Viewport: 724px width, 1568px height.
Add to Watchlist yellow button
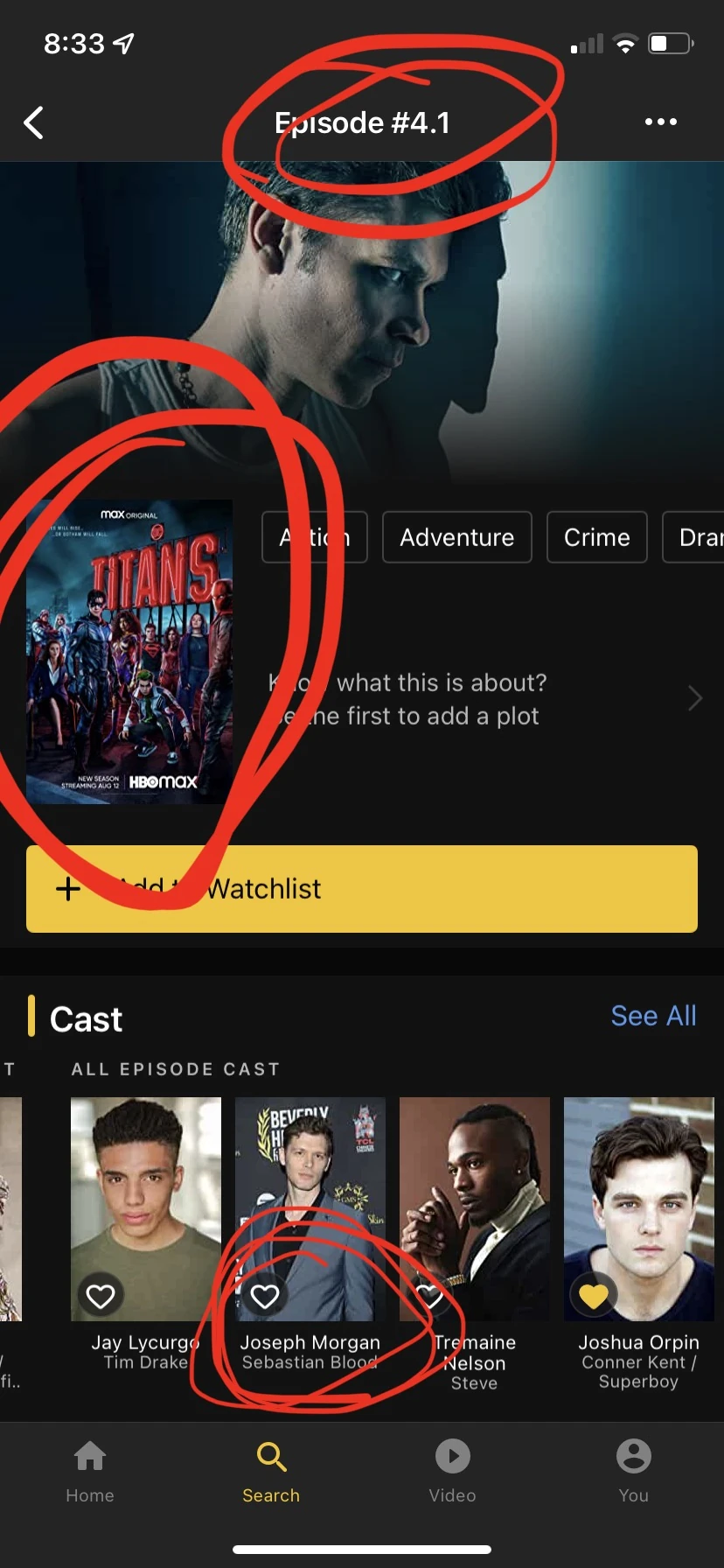click(x=362, y=889)
